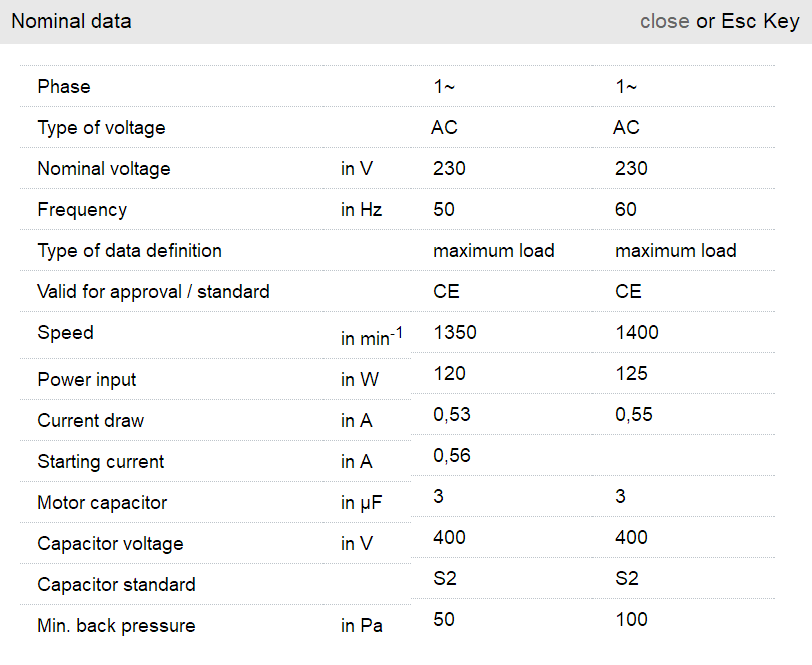Click the Capacitor standard row label
This screenshot has height=665, width=812.
point(116,585)
